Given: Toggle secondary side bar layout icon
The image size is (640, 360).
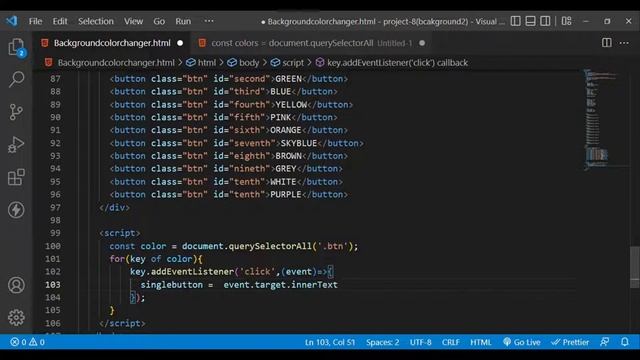Looking at the screenshot, I should [545, 21].
